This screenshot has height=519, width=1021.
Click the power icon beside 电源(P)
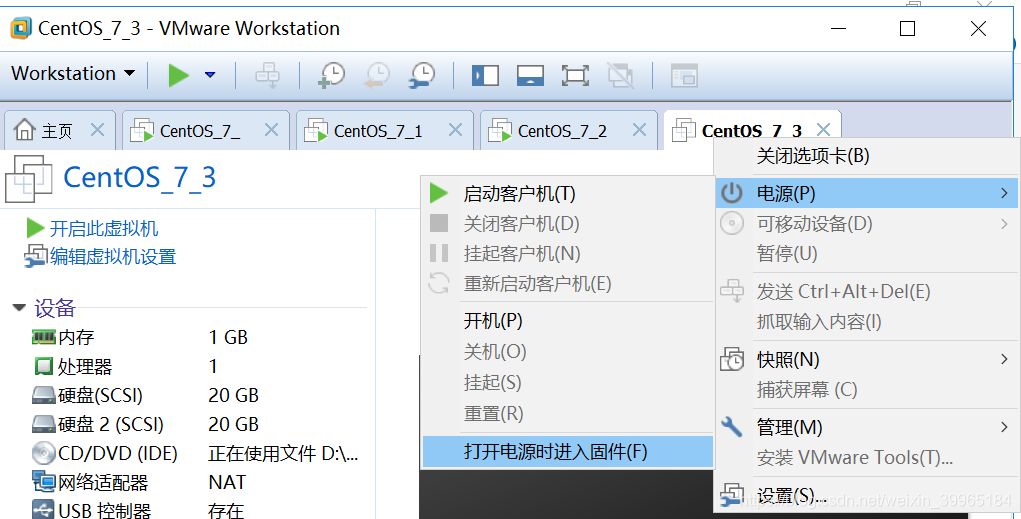[732, 193]
